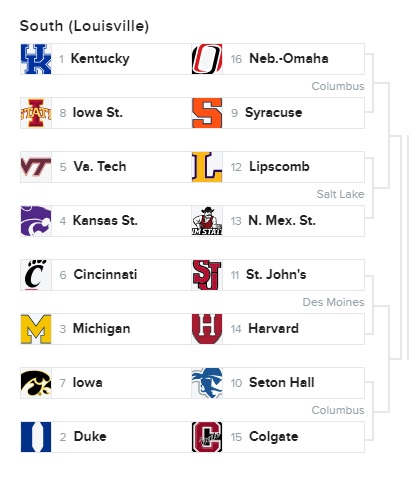
Task: Select the Cincinnati bearcat C logo
Action: tap(36, 275)
